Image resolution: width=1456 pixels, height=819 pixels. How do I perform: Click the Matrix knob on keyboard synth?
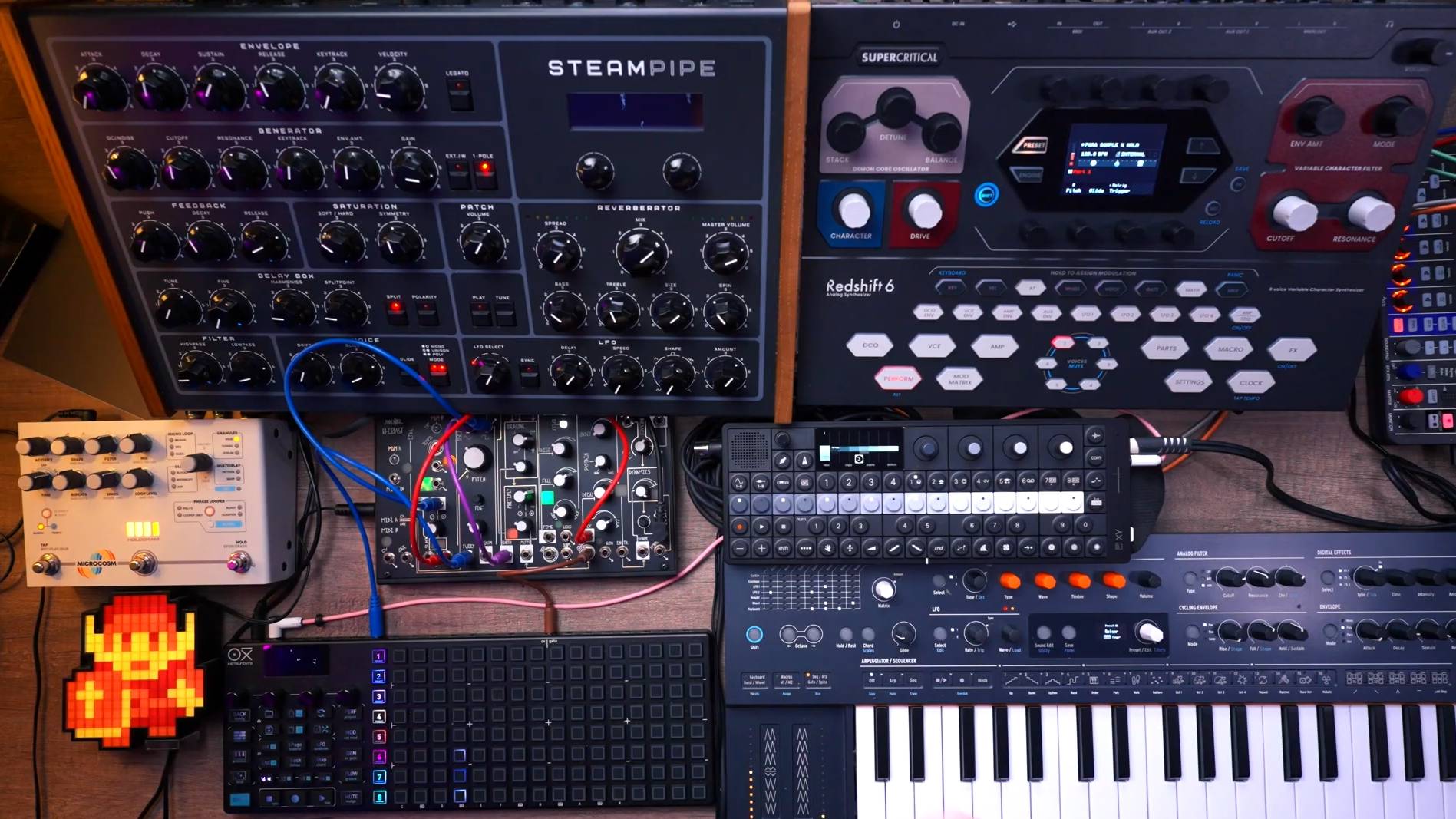(x=883, y=588)
